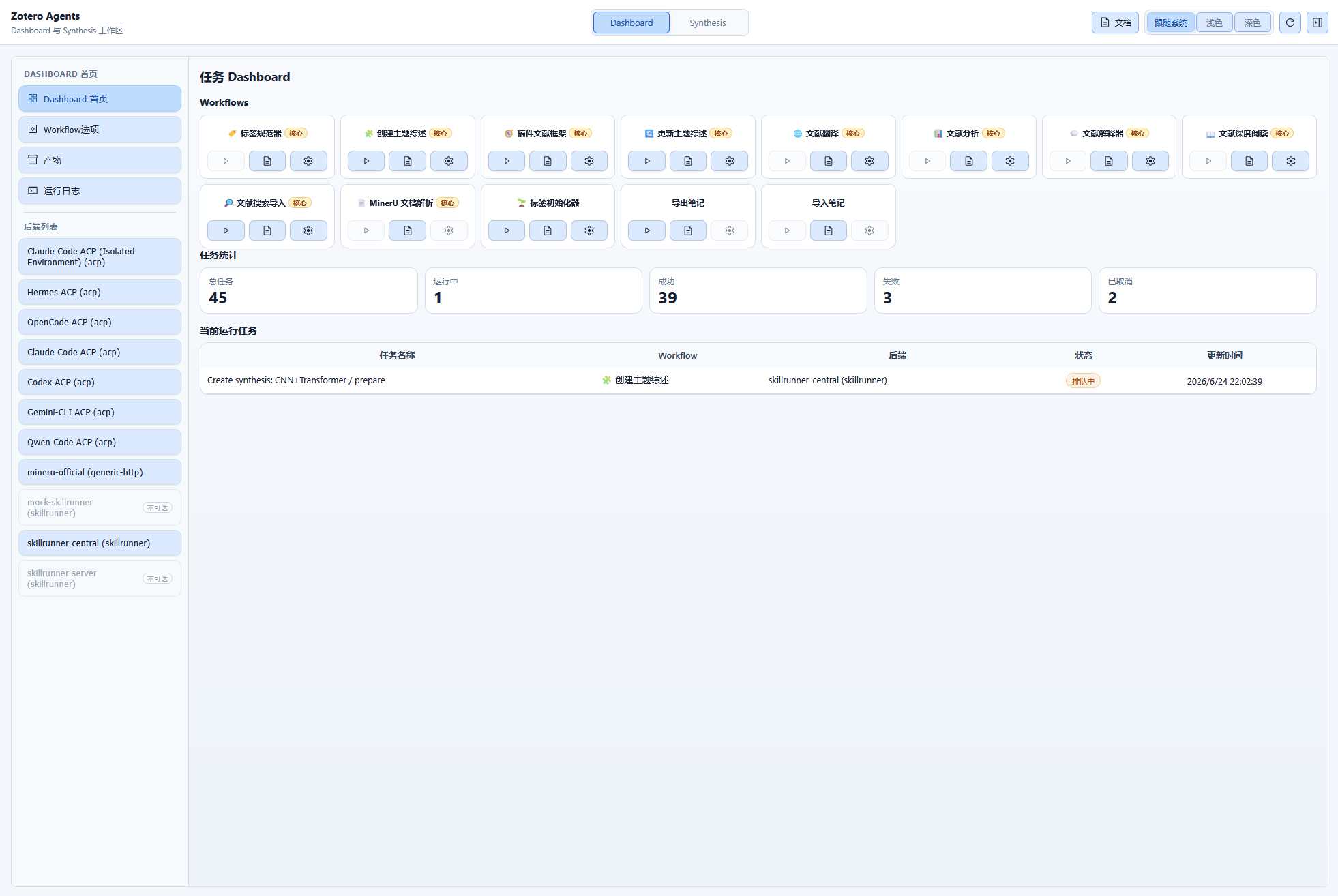This screenshot has width=1338, height=896.
Task: Run the 稿件文献框架 workflow
Action: click(507, 161)
